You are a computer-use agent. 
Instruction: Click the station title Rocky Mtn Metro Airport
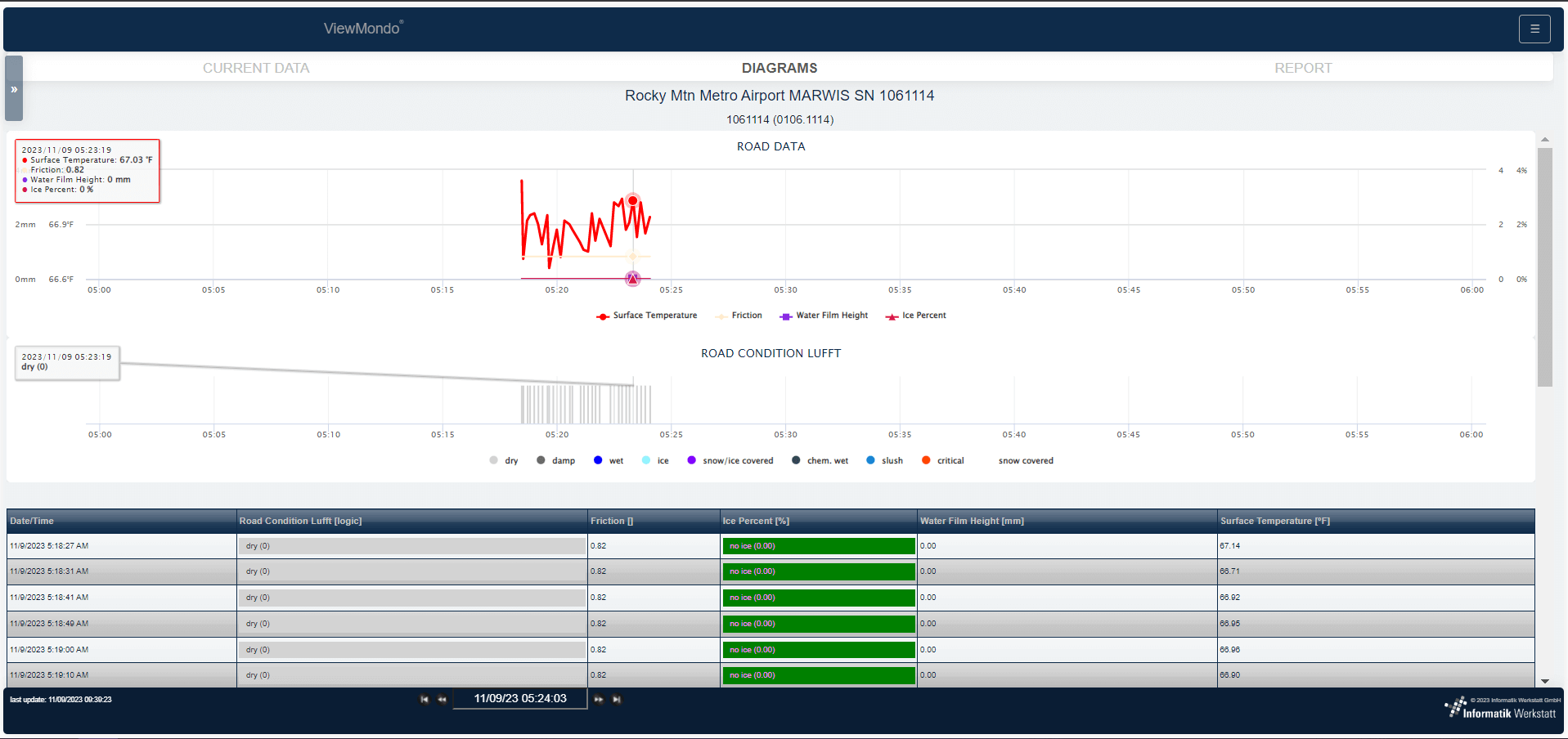coord(780,96)
